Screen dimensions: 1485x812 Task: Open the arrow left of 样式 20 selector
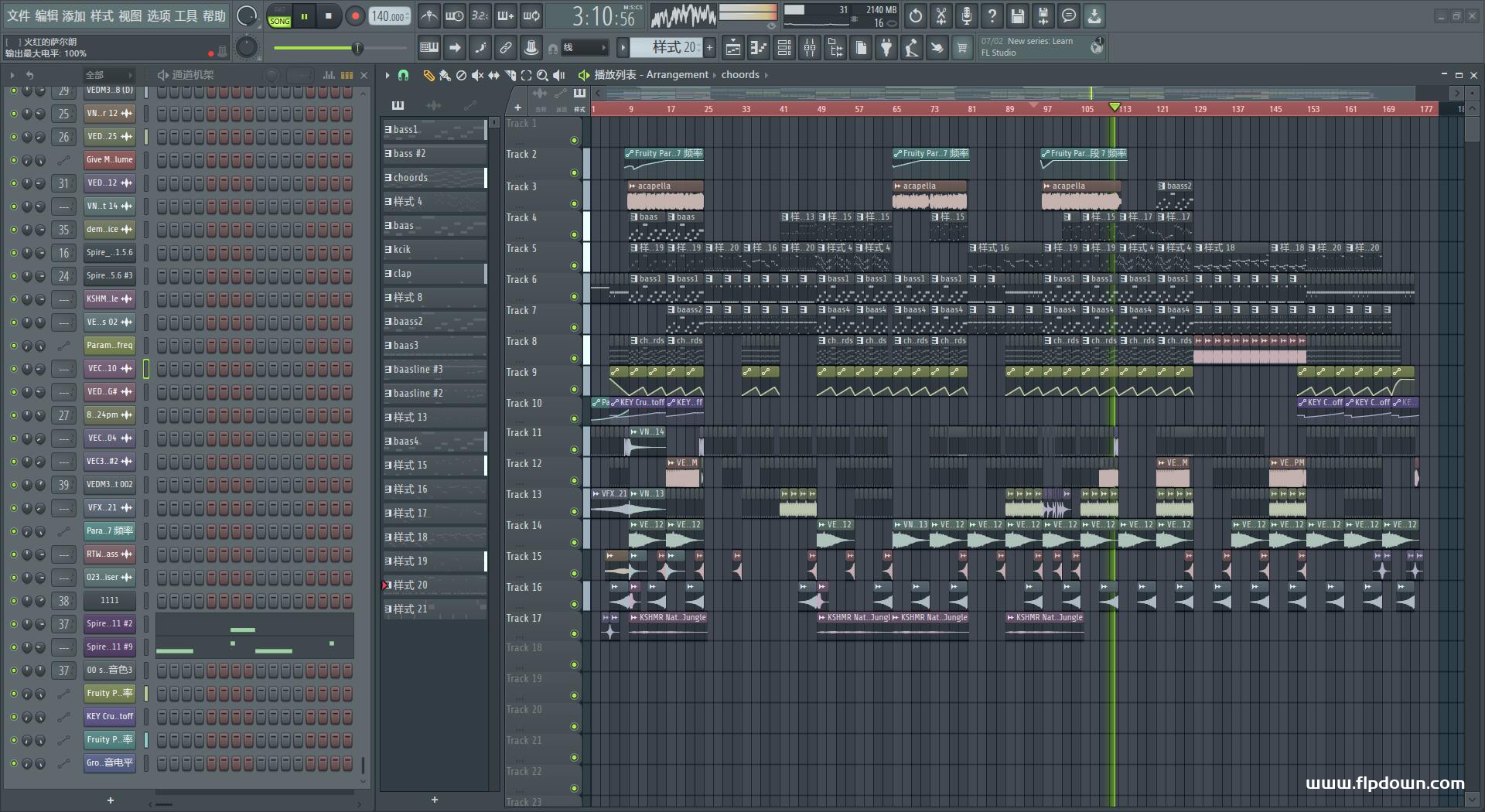623,48
